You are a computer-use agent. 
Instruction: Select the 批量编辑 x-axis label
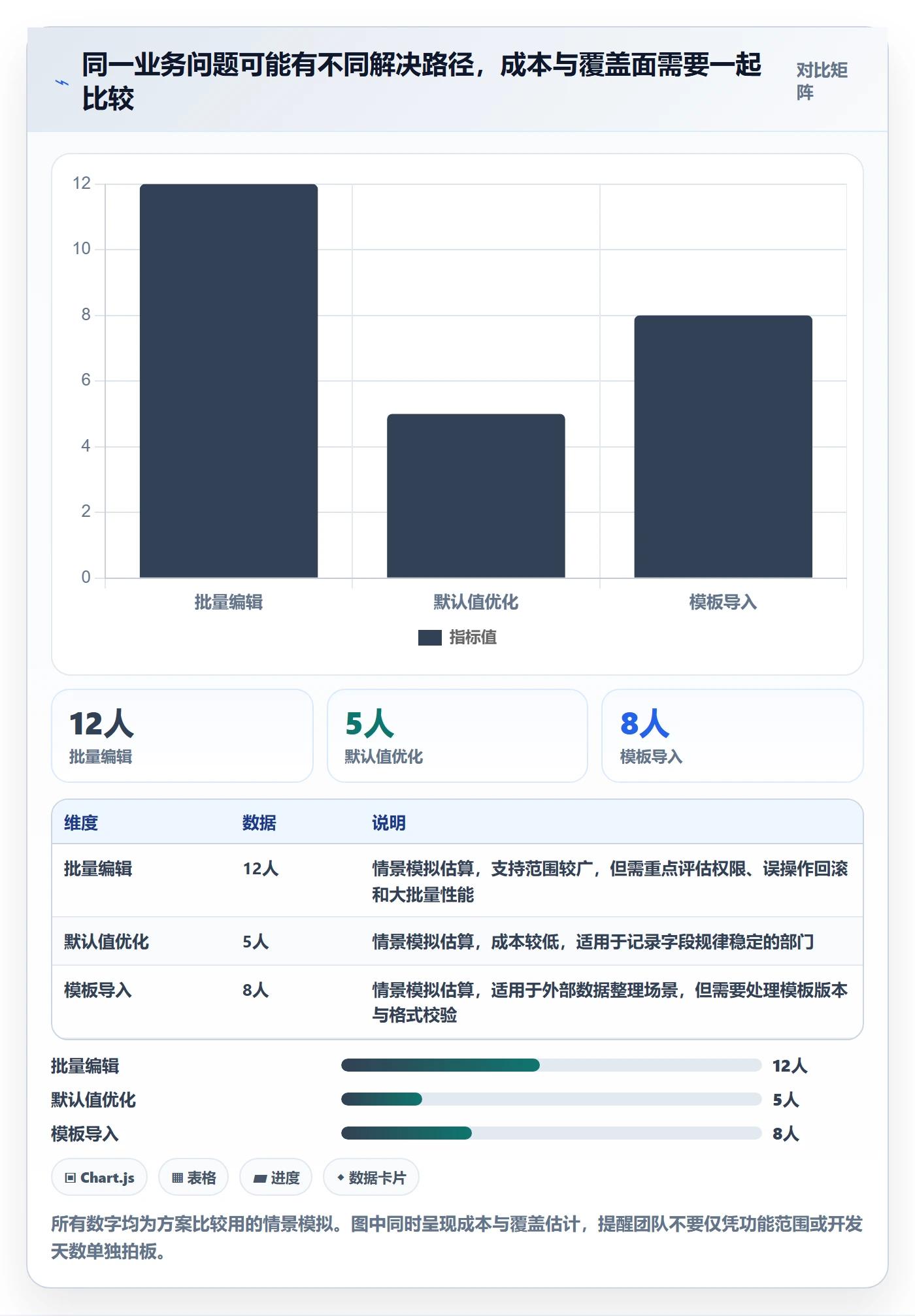229,602
